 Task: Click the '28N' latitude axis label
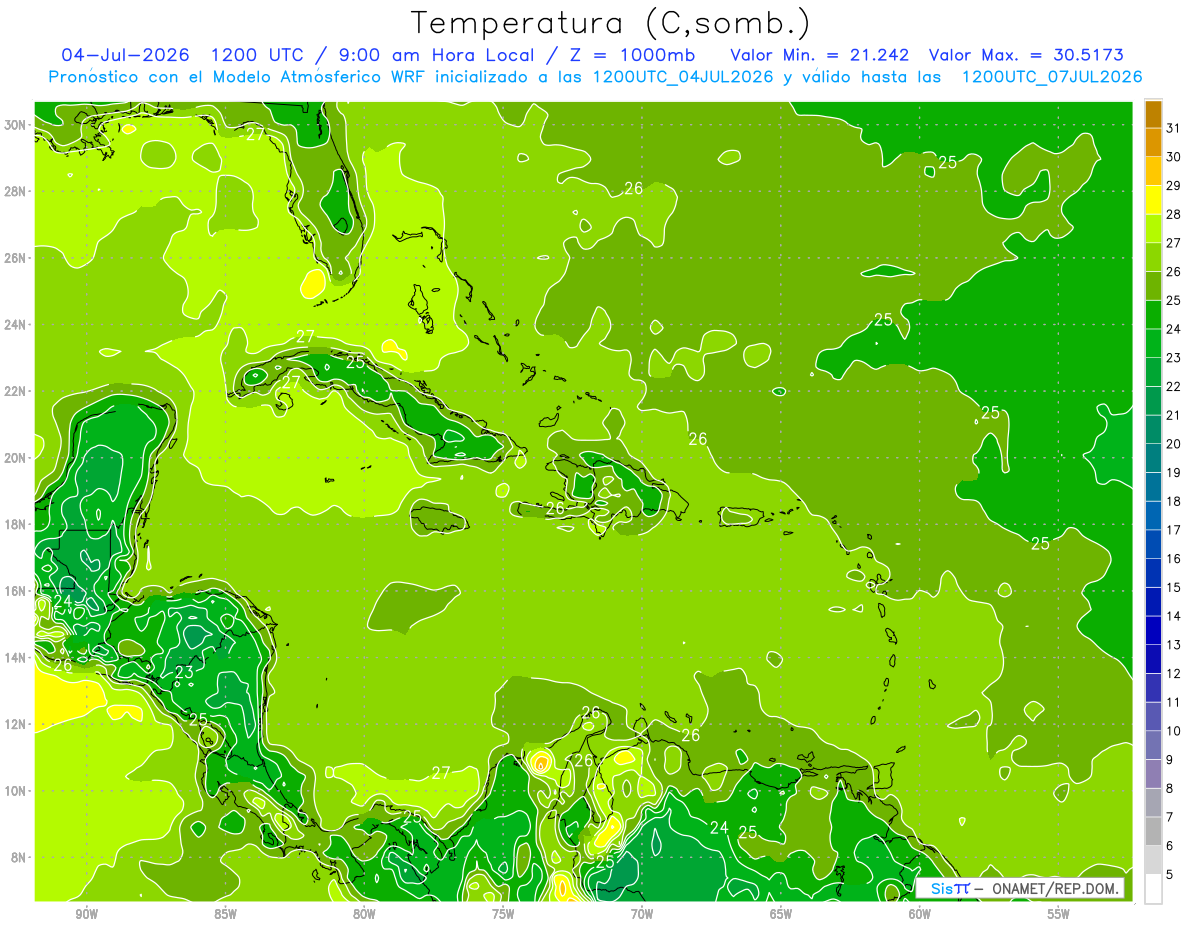(16, 191)
